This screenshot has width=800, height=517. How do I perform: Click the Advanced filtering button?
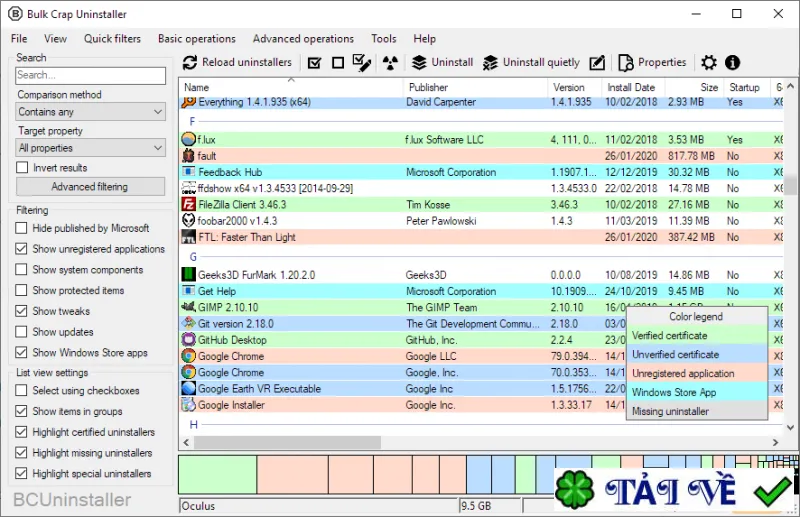click(x=90, y=186)
